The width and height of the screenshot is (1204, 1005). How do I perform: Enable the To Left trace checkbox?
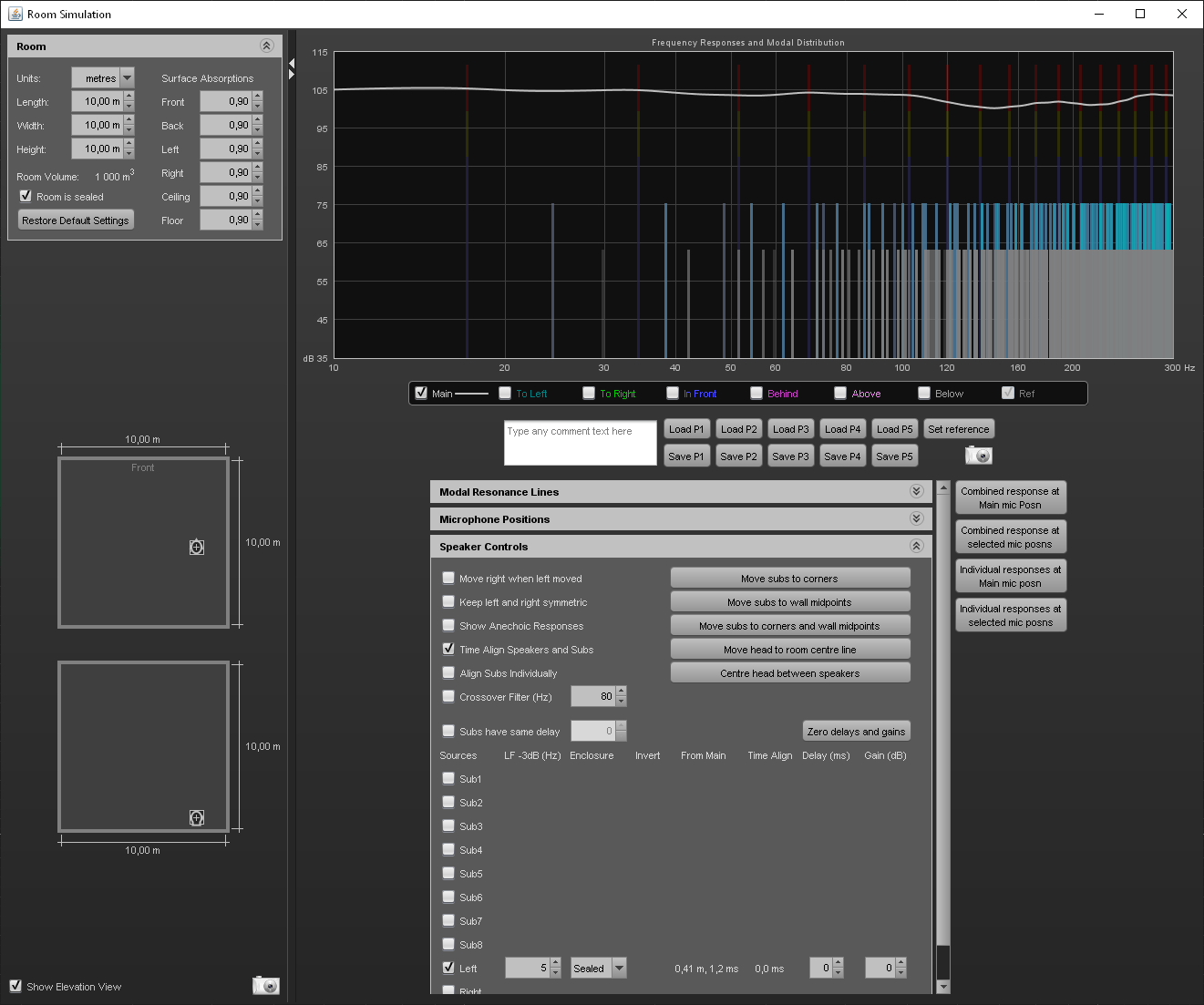tap(505, 393)
